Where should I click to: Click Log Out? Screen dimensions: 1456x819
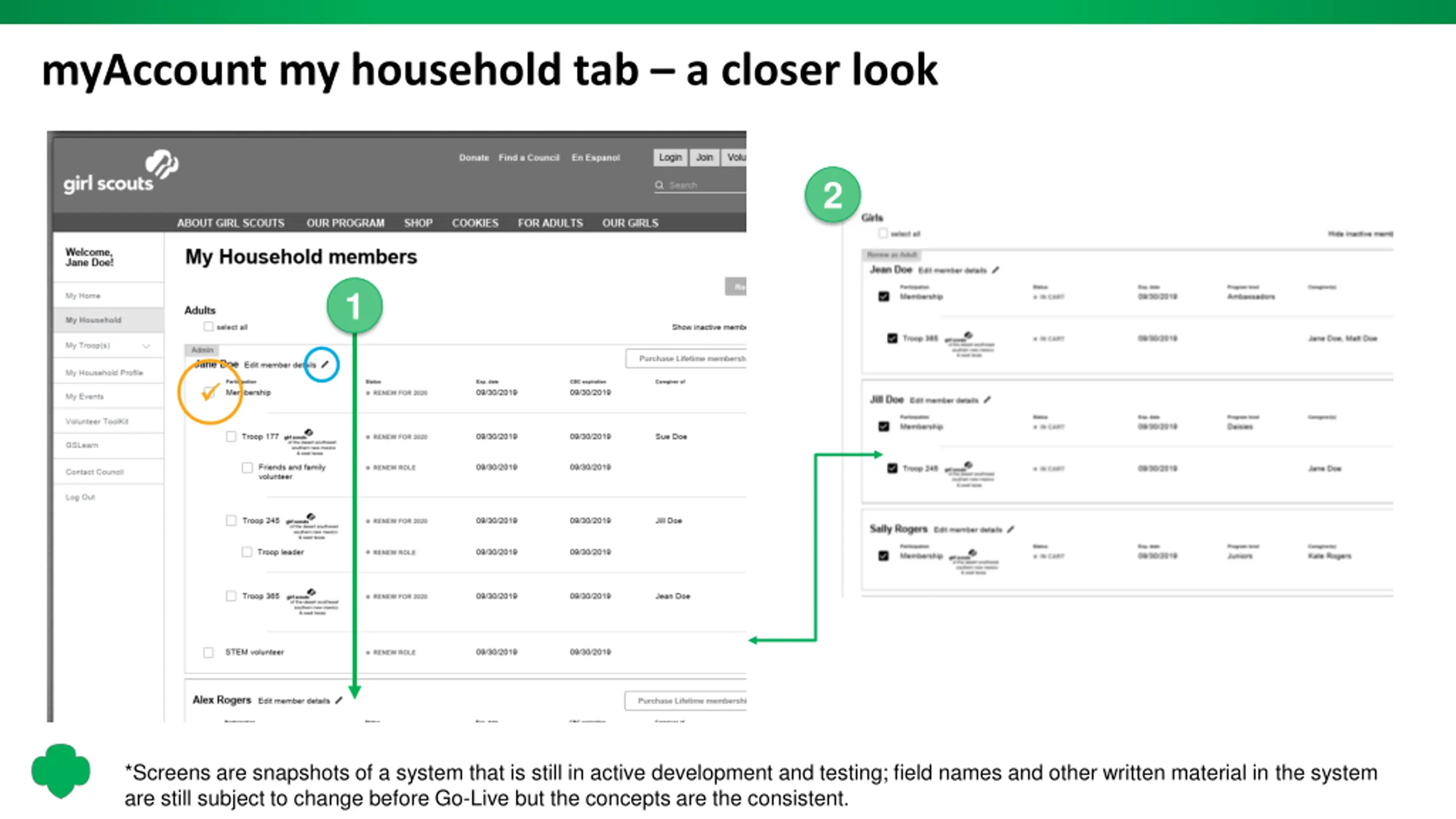(x=80, y=497)
